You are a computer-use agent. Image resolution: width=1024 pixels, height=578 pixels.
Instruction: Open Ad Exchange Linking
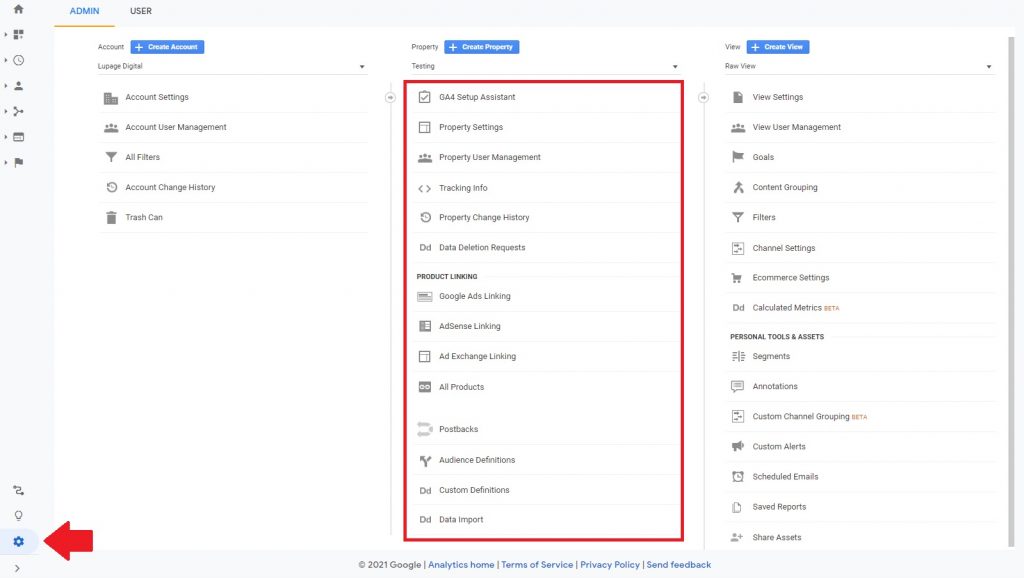pyautogui.click(x=477, y=356)
